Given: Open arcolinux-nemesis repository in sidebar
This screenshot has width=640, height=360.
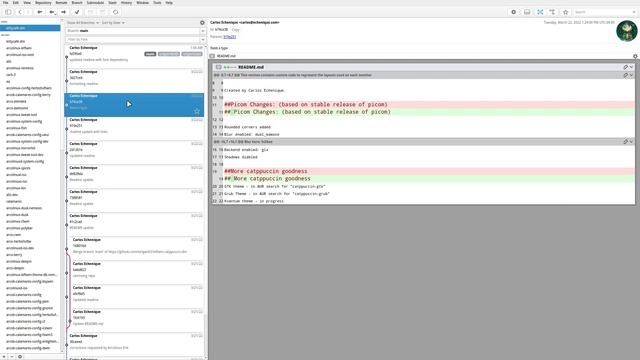Looking at the screenshot, I should tap(20, 68).
